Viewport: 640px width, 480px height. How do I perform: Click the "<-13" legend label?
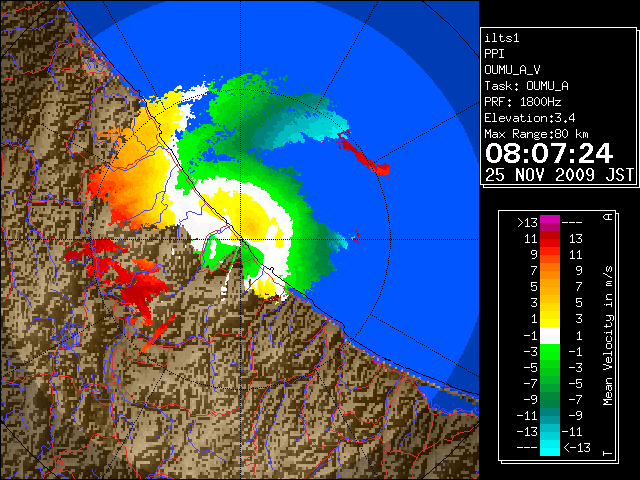pyautogui.click(x=577, y=447)
